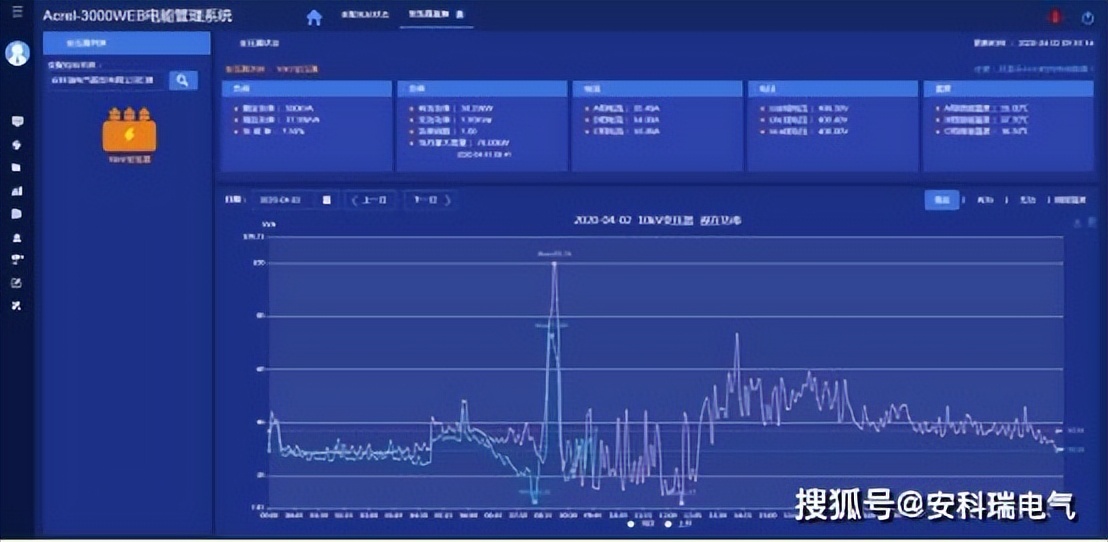
Task: Click the A-phase winding temperature row
Action: click(984, 109)
